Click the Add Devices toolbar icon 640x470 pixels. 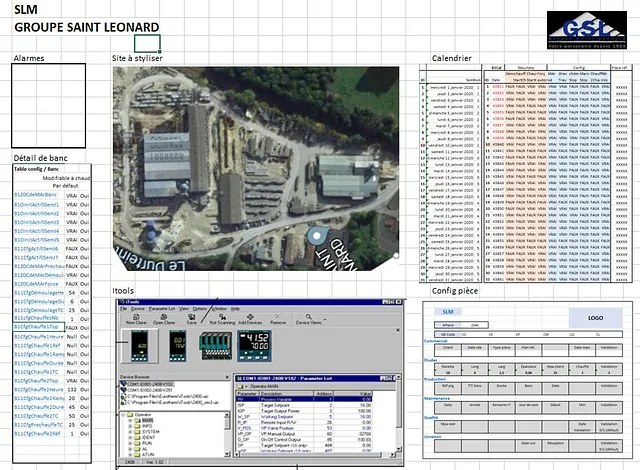pos(251,319)
